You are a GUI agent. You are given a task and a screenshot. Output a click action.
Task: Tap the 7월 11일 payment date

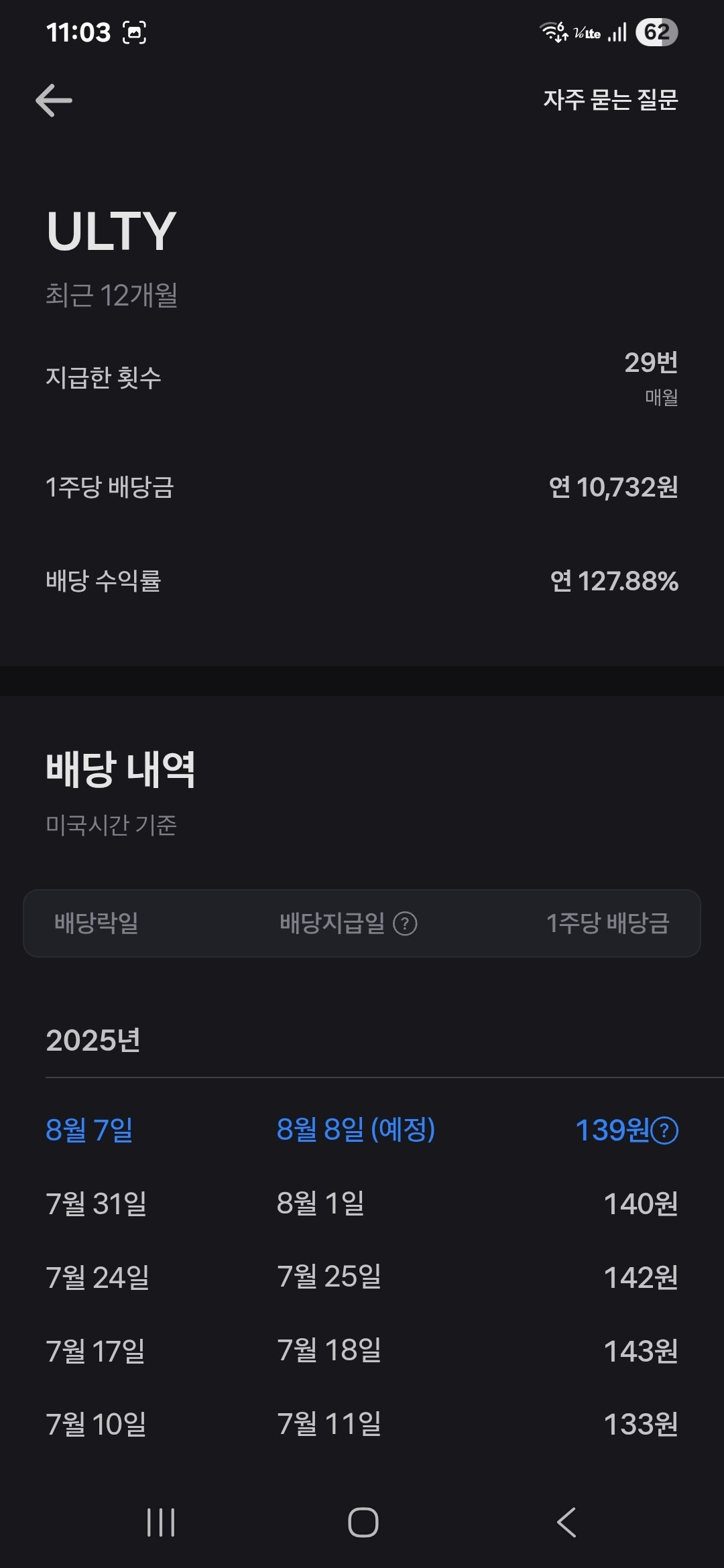(329, 1424)
